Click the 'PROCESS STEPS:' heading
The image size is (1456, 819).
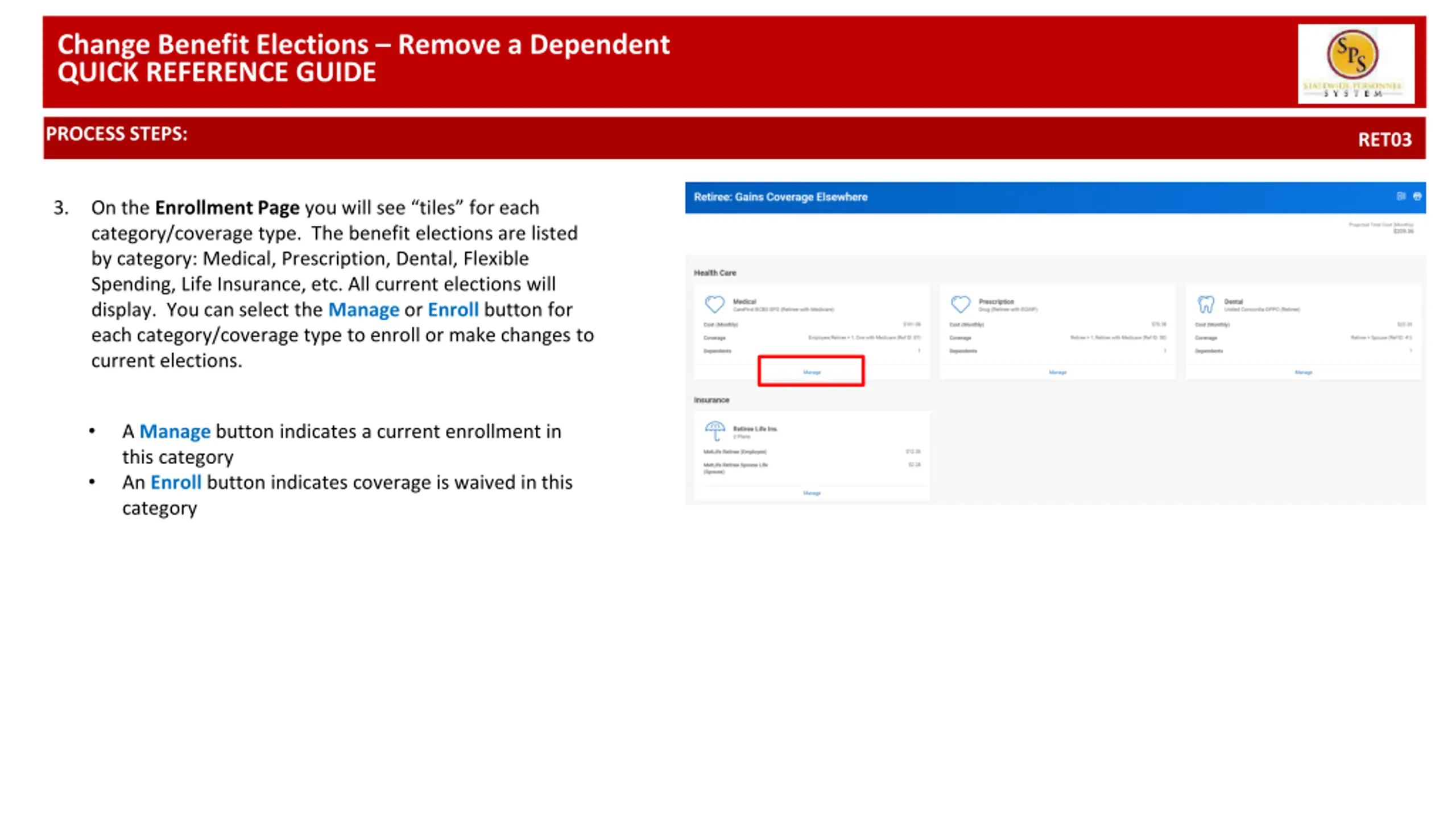coord(117,134)
